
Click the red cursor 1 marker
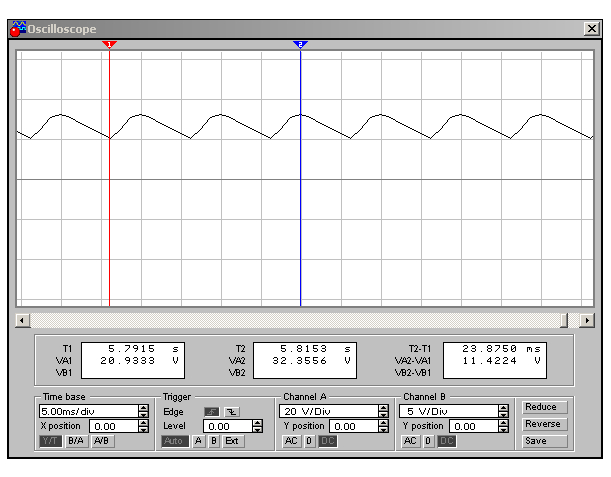(x=110, y=44)
